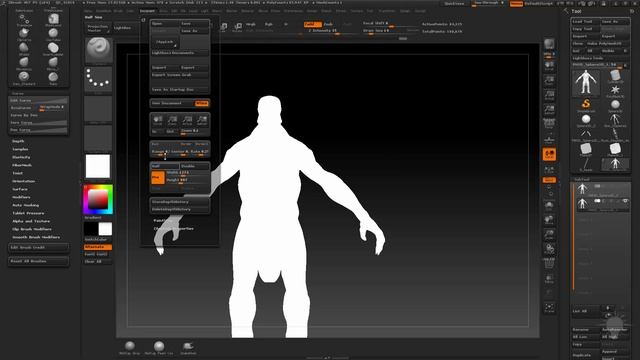The width and height of the screenshot is (640, 360).
Task: Expand the Elasticity brush submenu
Action: pos(21,157)
